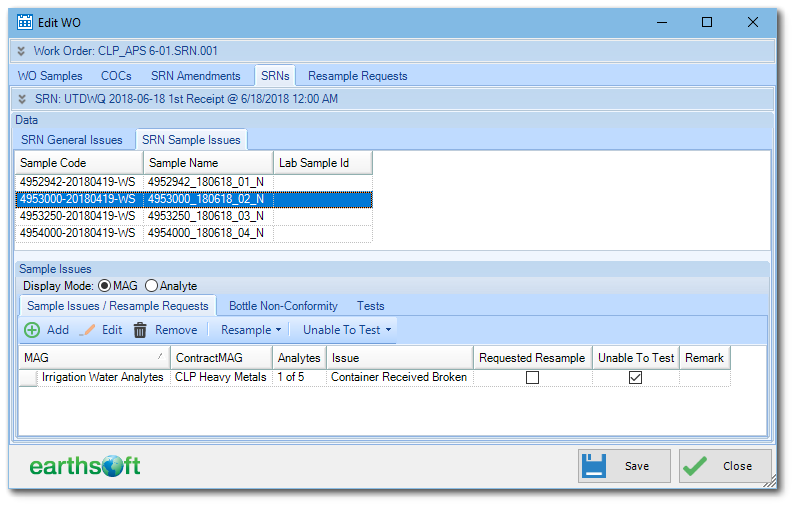Collapse the Work Order header chevron
Screen dimensions: 793x505
21,51
